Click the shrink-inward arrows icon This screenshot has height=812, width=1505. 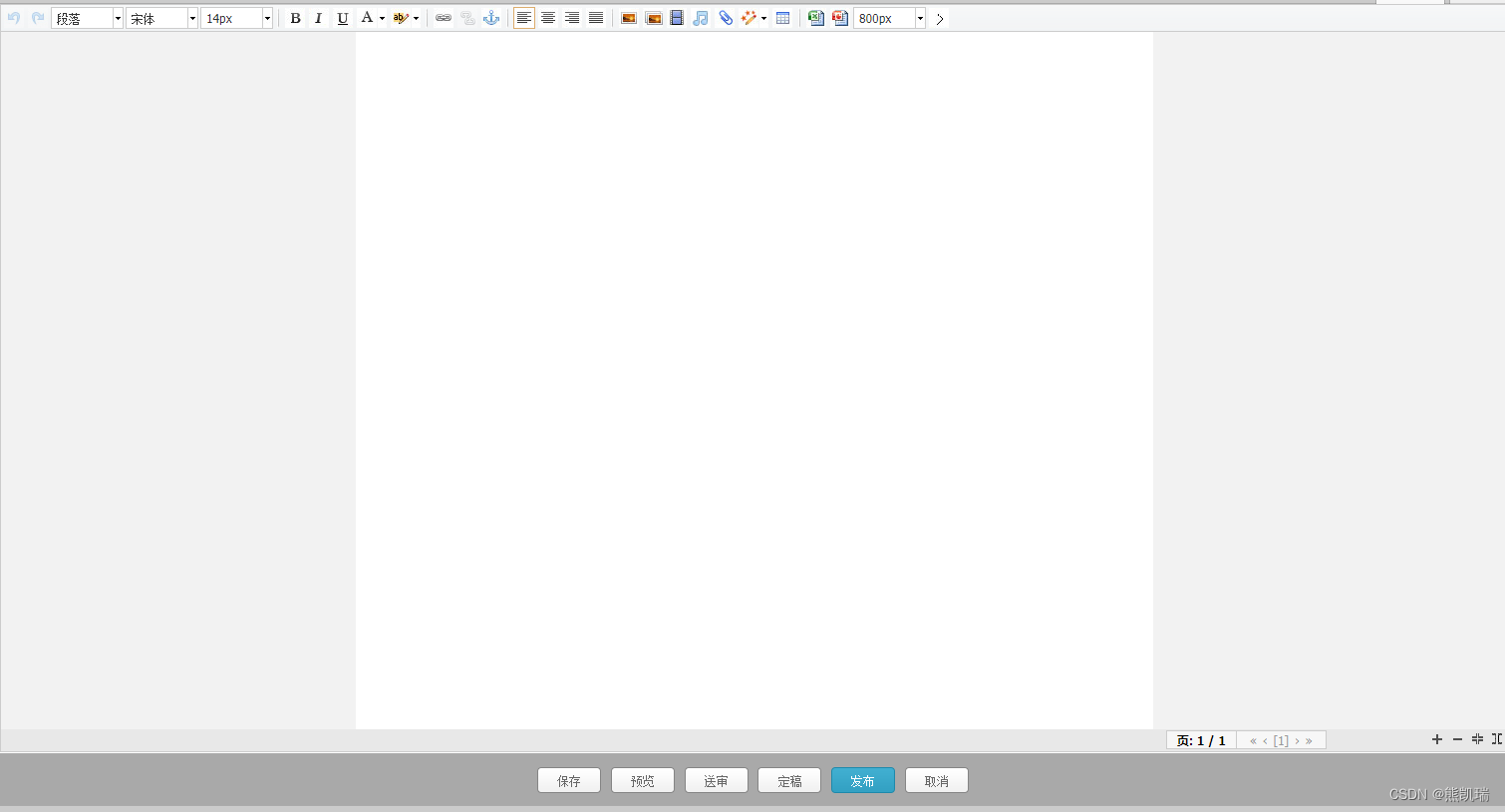point(1477,739)
